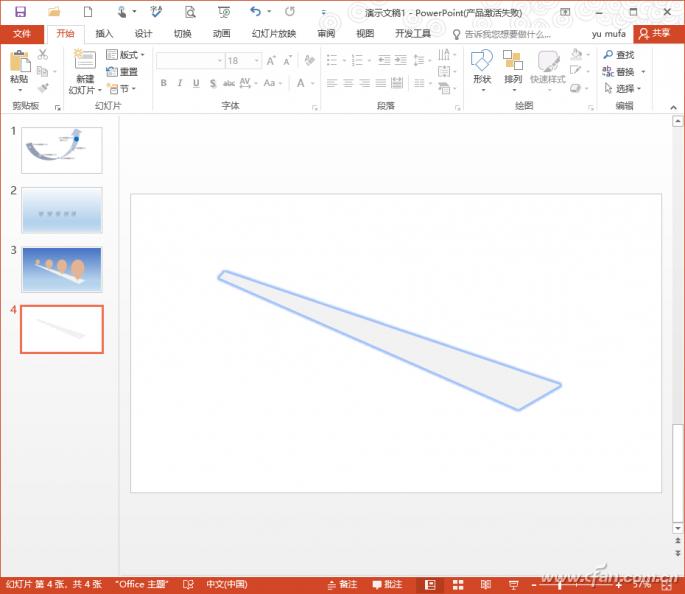Click the Paste (粘贴) icon
The height and width of the screenshot is (594, 685).
(19, 66)
